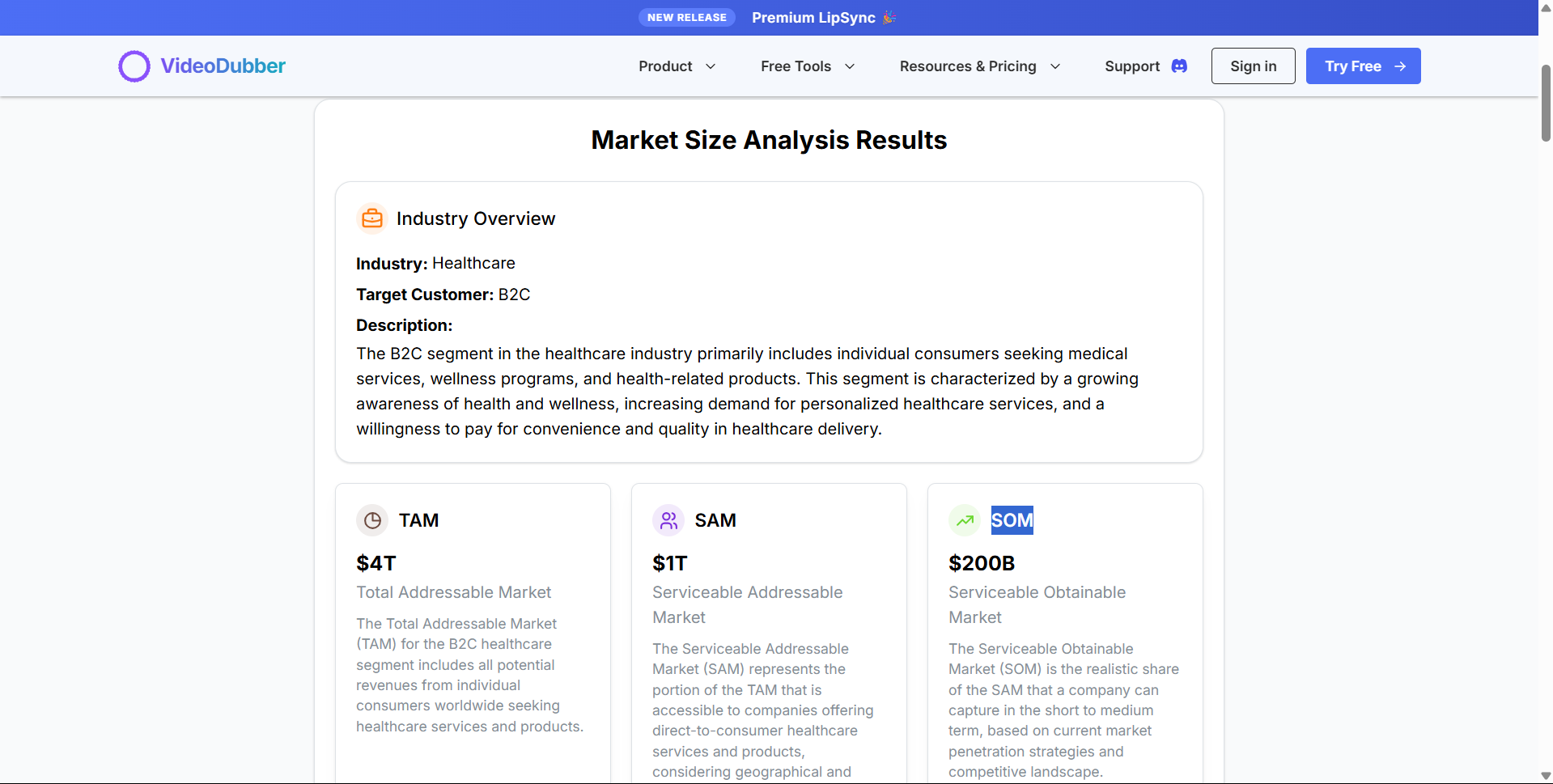Click the TAM card title
Viewport: 1553px width, 784px height.
[418, 520]
